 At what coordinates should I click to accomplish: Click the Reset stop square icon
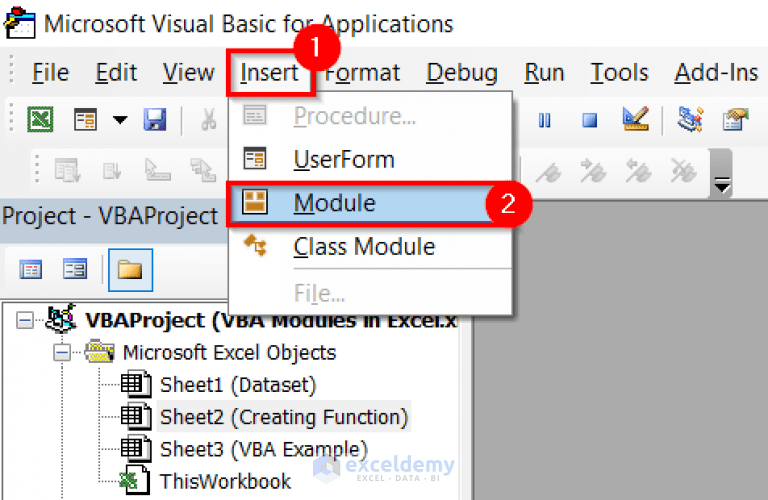tap(589, 120)
